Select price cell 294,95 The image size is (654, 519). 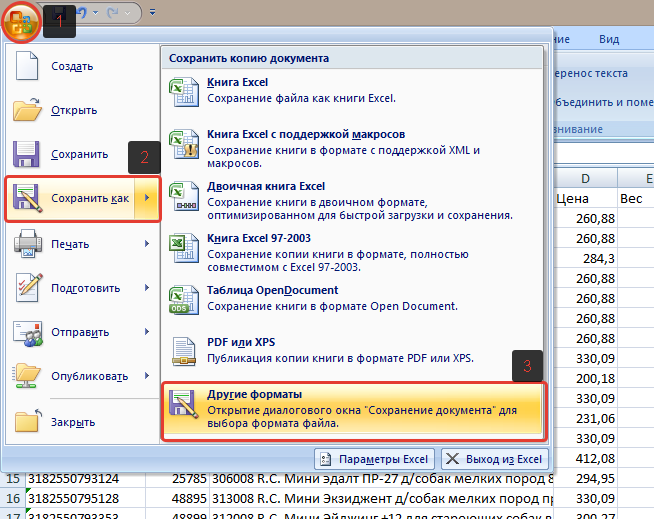point(586,479)
